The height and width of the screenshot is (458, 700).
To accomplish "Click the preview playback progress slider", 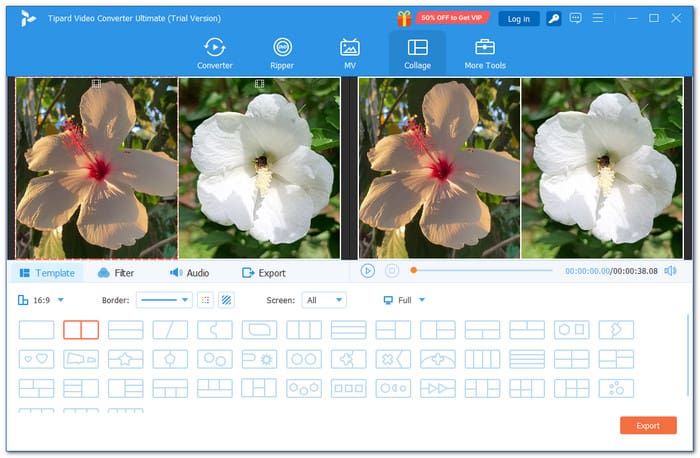I will click(482, 270).
